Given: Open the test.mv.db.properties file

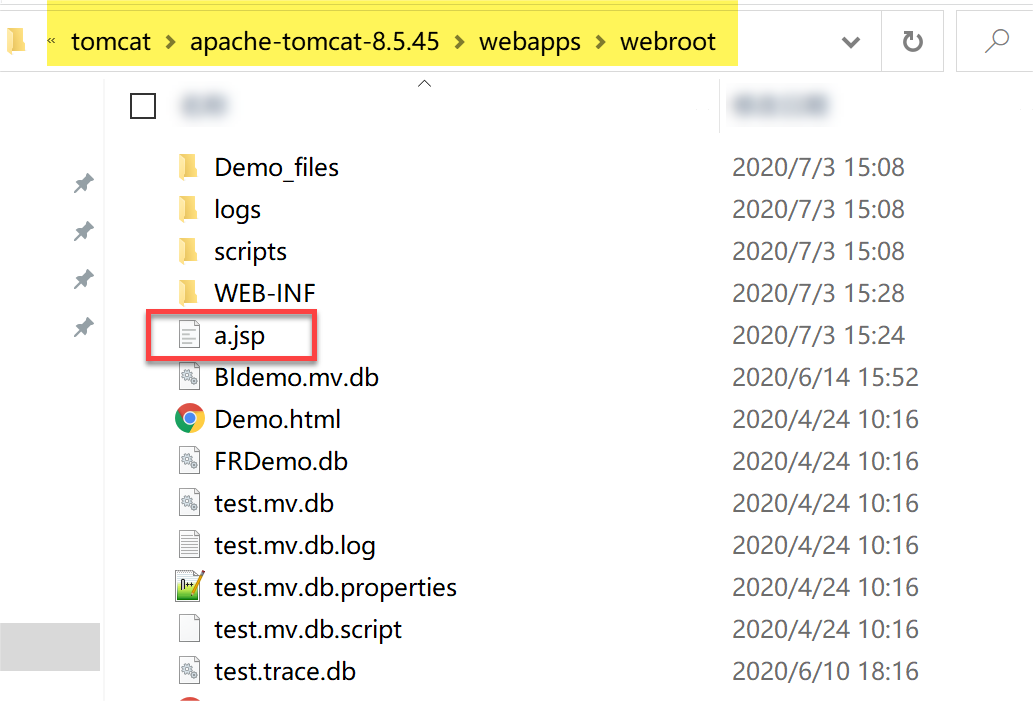Looking at the screenshot, I should coord(335,587).
